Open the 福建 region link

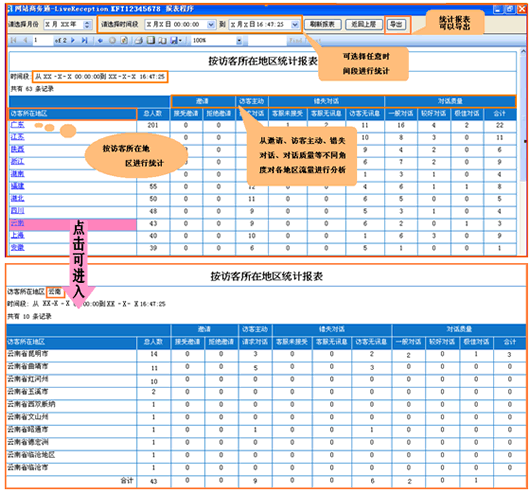[x=17, y=186]
